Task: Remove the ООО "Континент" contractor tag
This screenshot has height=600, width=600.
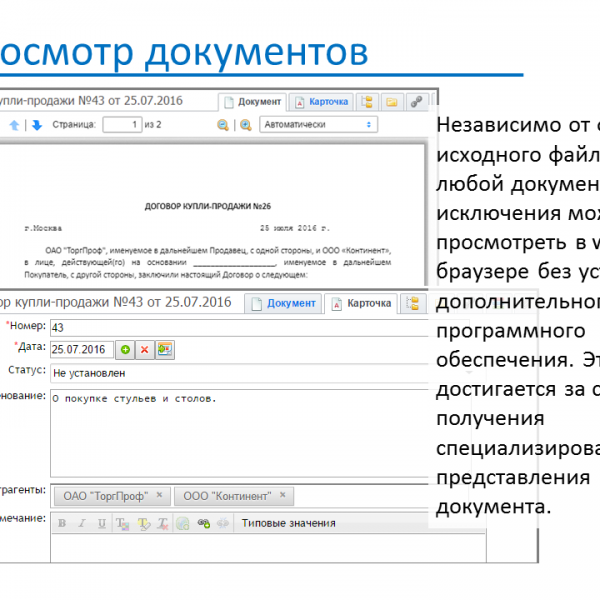Action: (x=284, y=495)
